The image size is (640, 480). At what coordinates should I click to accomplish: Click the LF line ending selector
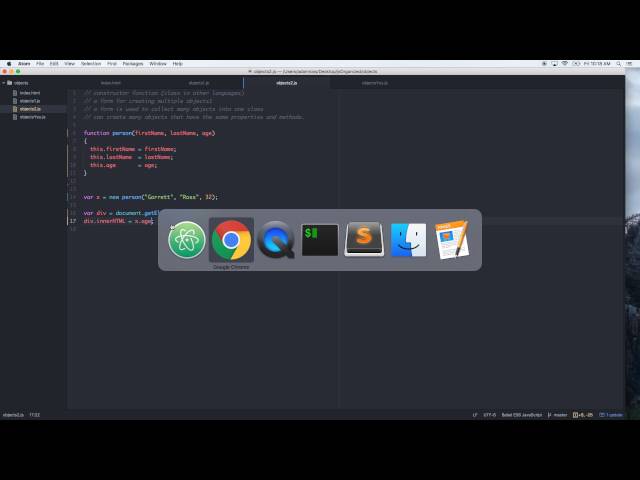click(475, 415)
